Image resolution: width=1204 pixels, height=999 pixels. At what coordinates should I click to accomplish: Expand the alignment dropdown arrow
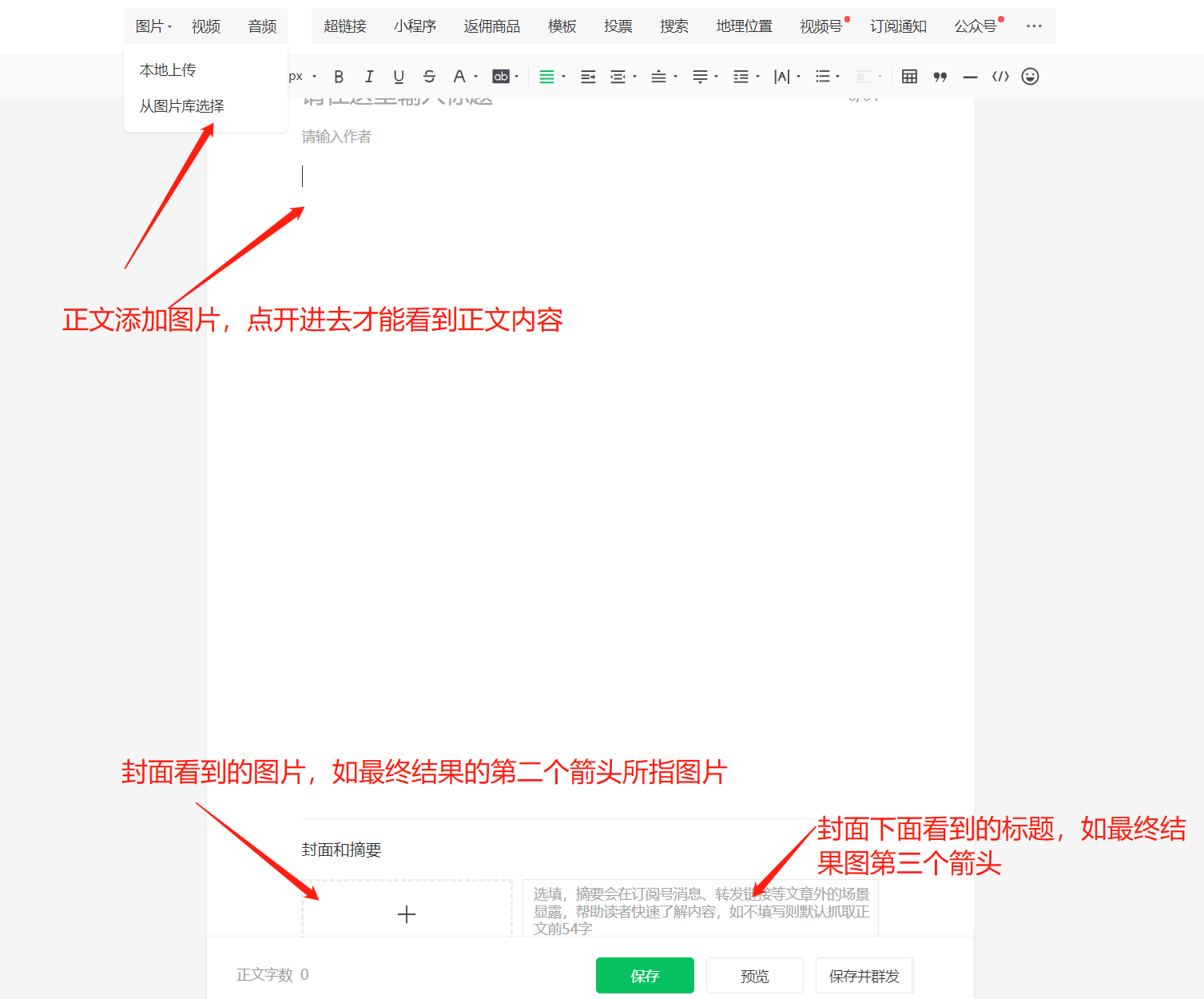564,77
